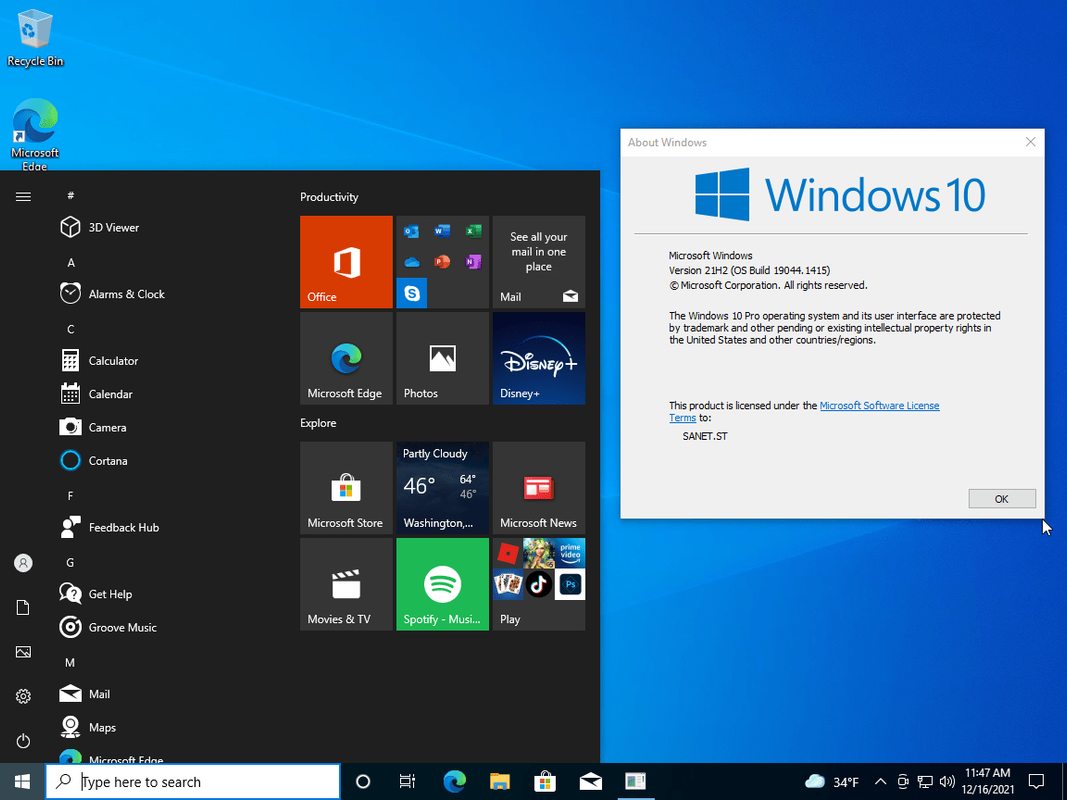Screen dimensions: 1067x800
Task: Open Documents from the Start sidebar
Action: click(x=23, y=607)
